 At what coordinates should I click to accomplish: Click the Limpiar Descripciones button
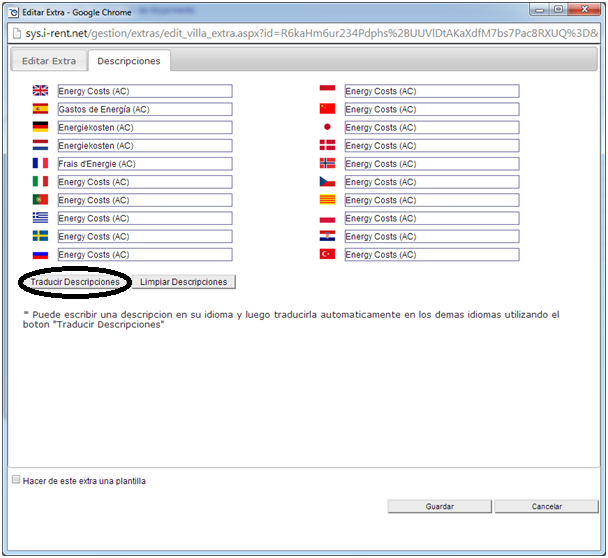[185, 282]
